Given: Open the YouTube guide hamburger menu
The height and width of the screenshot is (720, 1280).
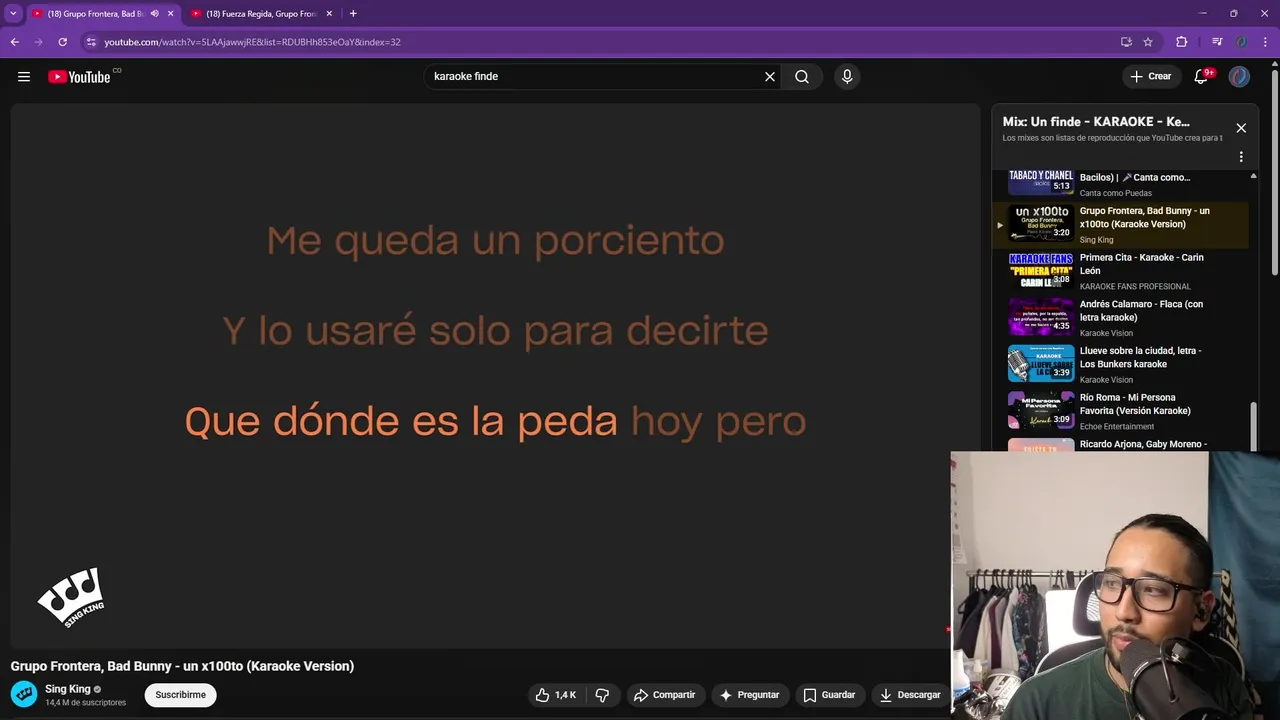Looking at the screenshot, I should coord(24,77).
